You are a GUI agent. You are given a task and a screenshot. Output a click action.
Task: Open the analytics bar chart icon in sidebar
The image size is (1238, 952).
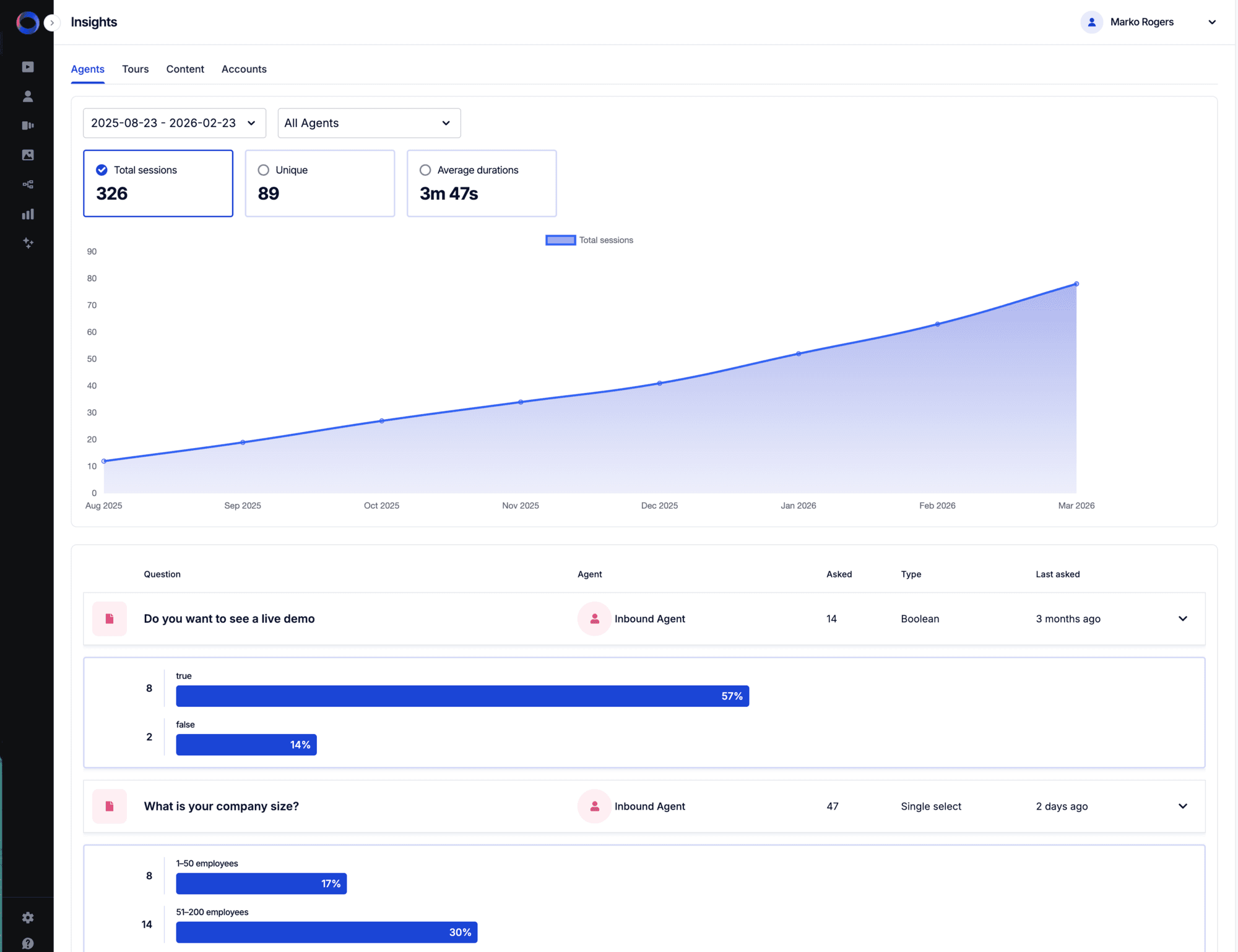28,214
